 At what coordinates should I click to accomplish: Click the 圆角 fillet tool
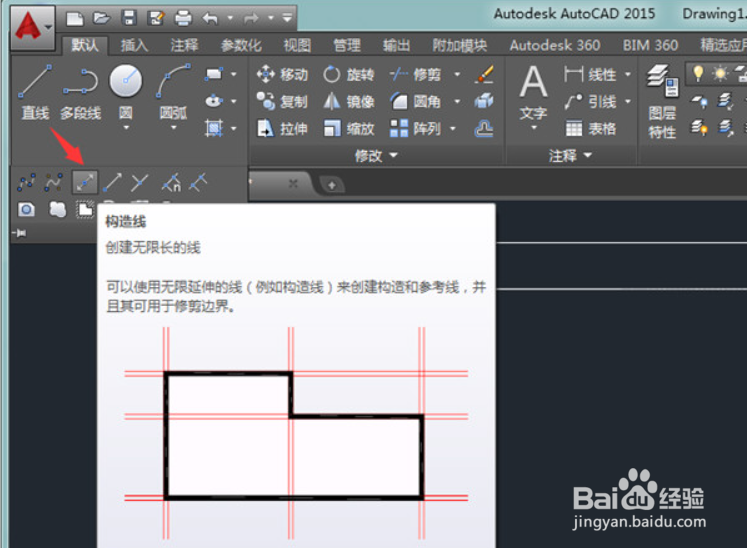pyautogui.click(x=415, y=101)
